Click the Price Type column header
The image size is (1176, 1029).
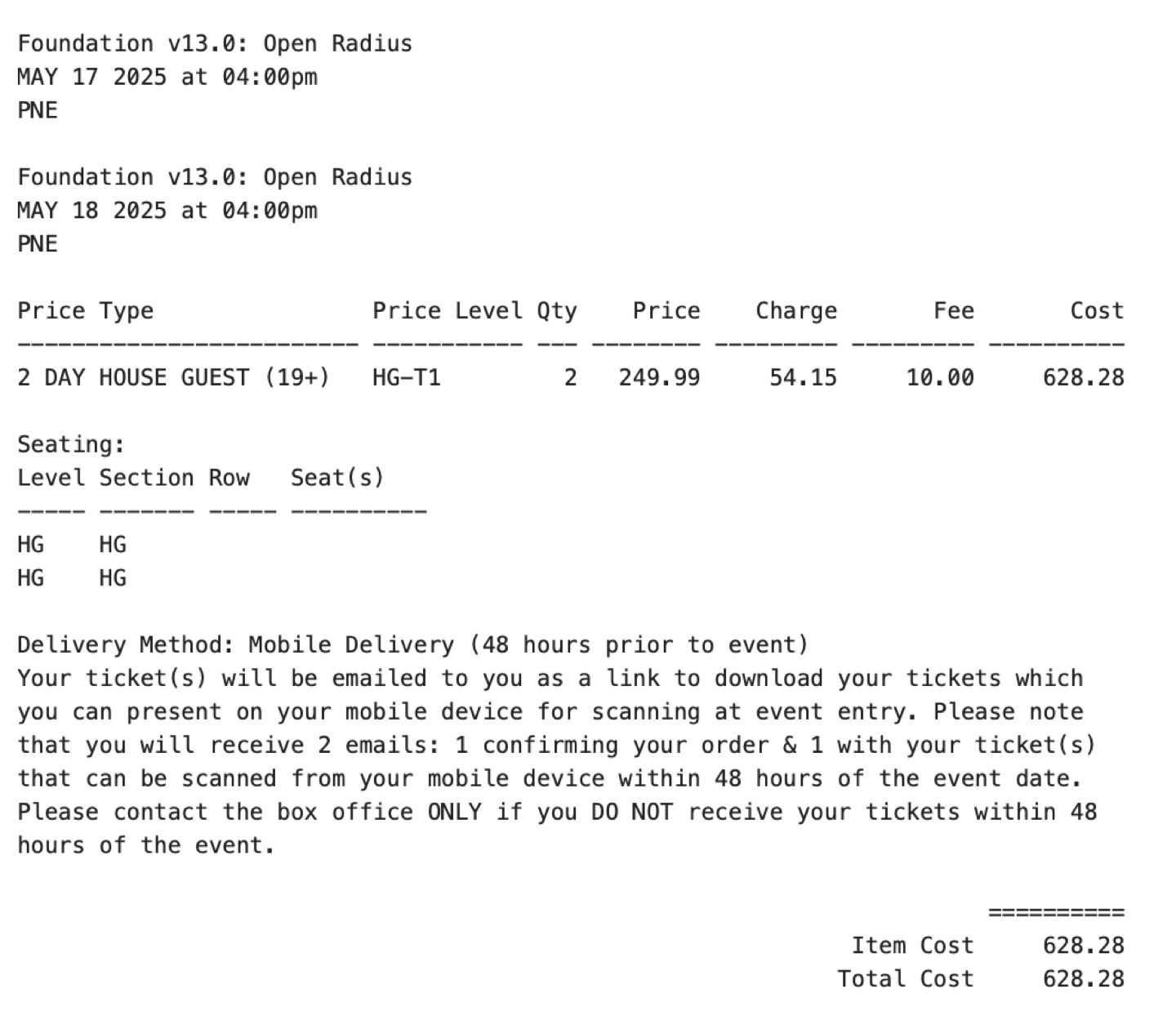pos(86,311)
